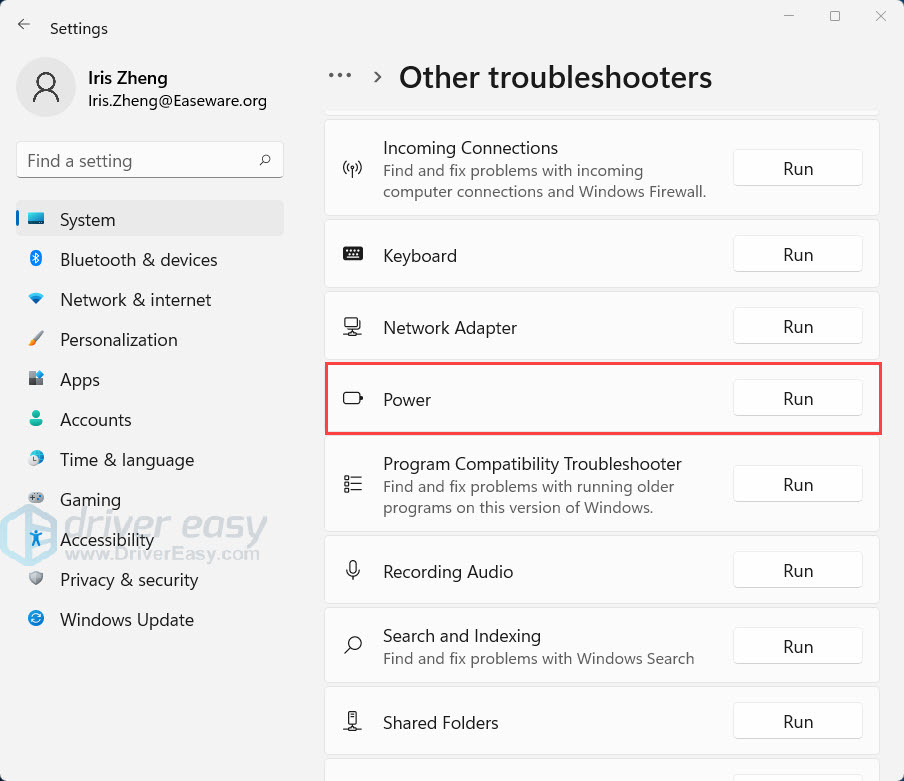Run the Network Adapter troubleshooter
The width and height of the screenshot is (904, 781).
797,327
